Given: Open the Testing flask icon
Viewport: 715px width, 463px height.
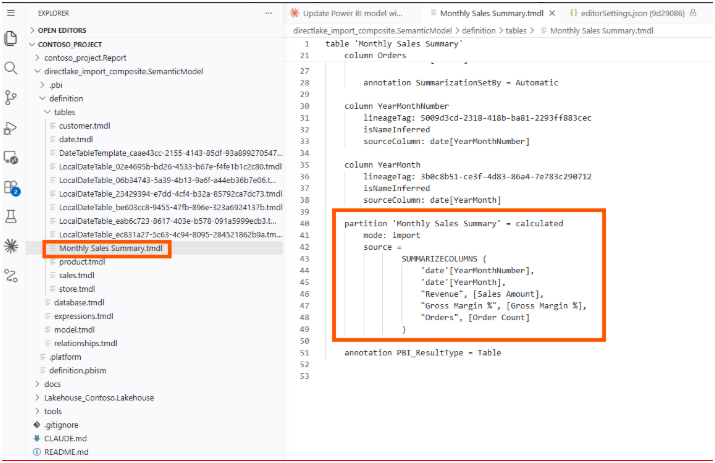Looking at the screenshot, I should (11, 216).
